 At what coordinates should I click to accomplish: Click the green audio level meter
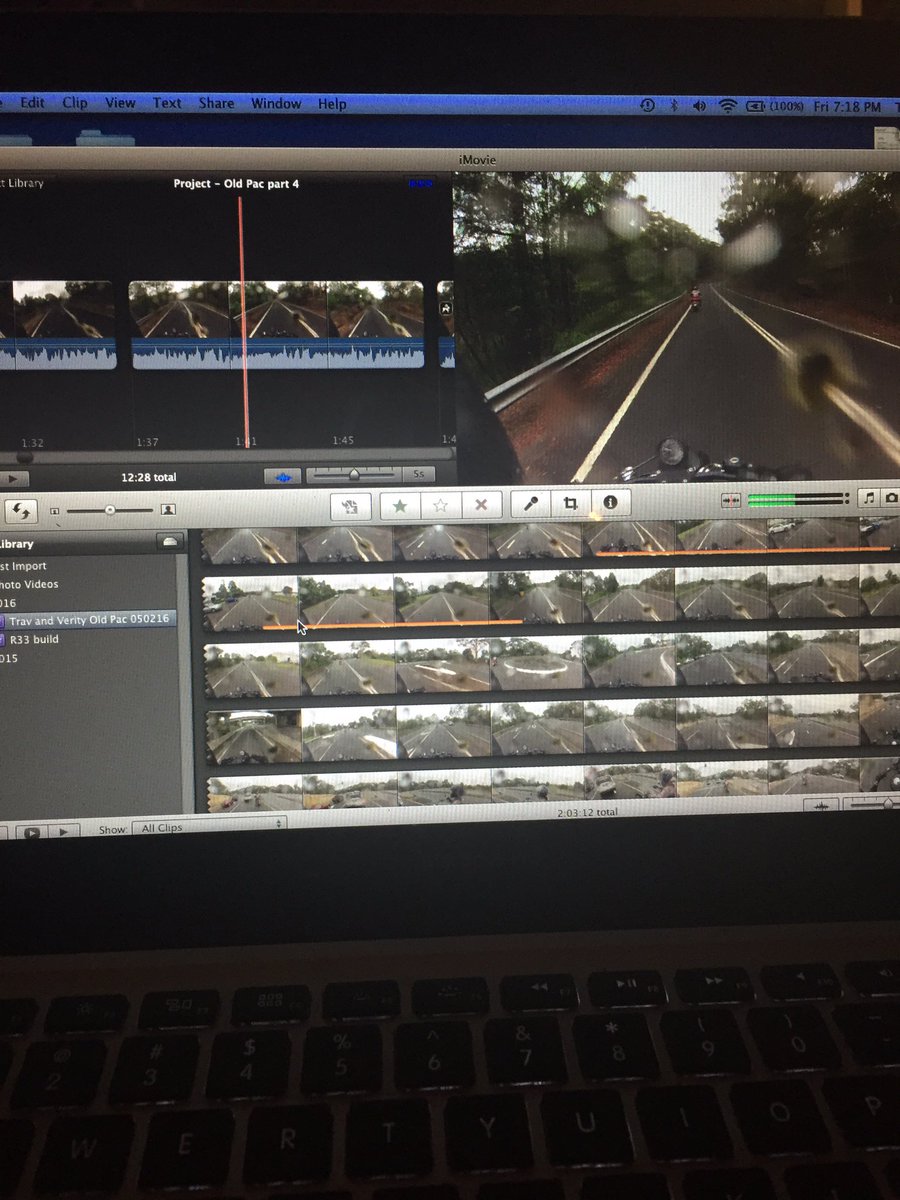point(796,498)
